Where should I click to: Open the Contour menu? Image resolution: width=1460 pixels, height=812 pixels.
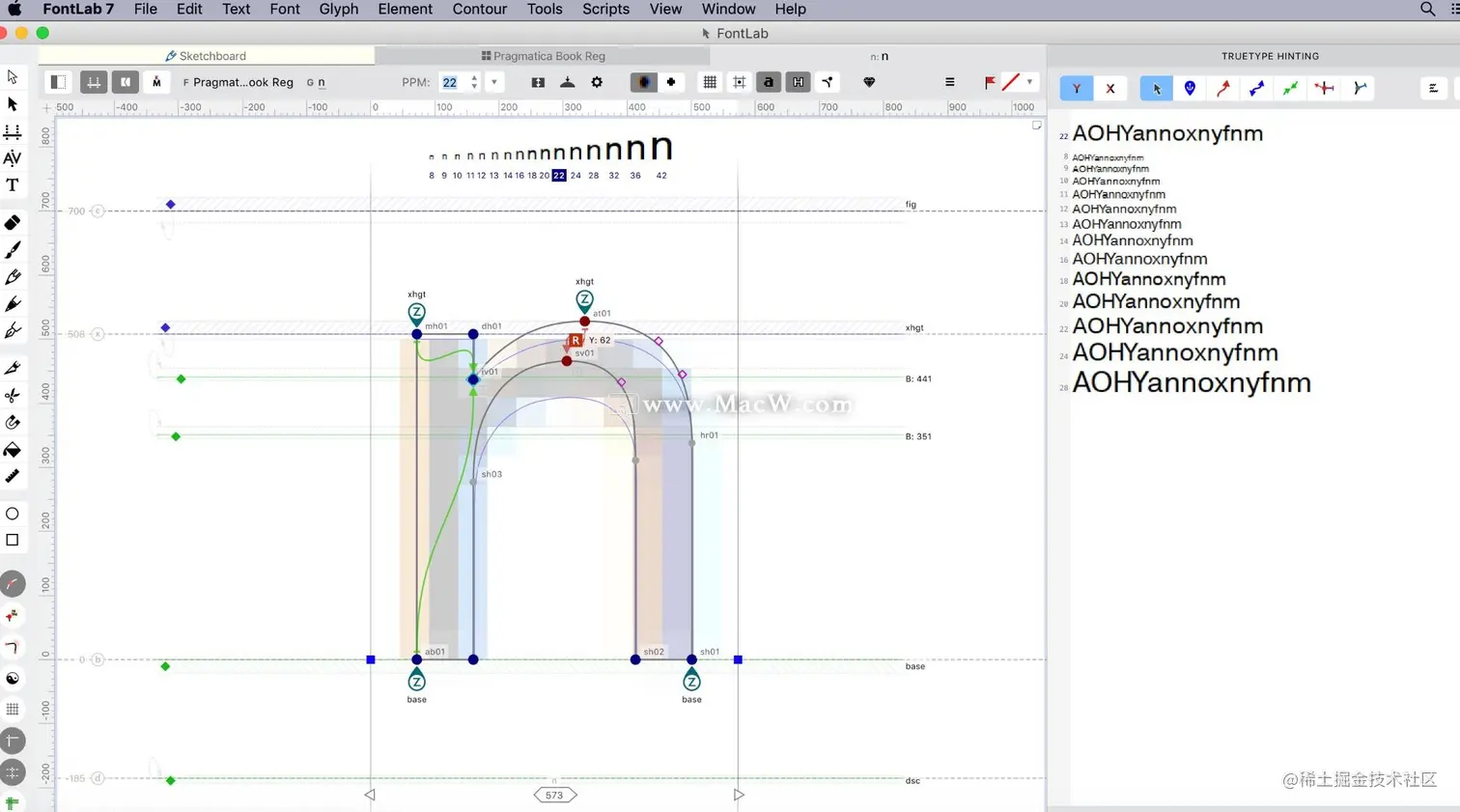pyautogui.click(x=479, y=9)
